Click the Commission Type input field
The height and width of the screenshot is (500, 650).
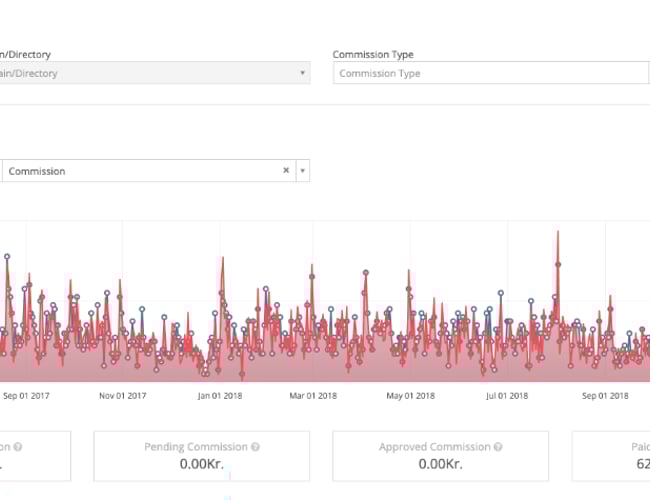click(490, 73)
